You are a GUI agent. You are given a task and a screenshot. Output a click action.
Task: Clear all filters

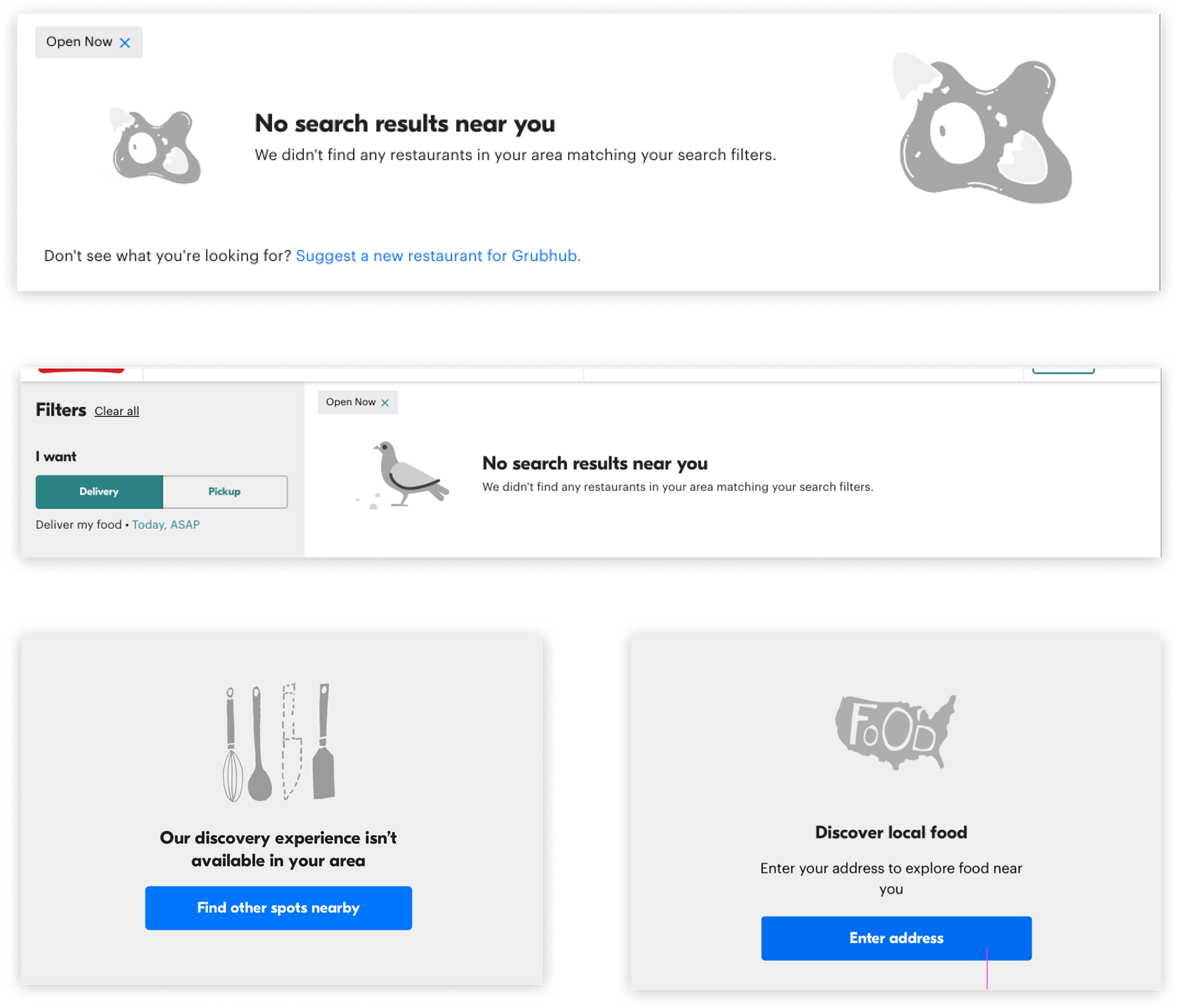click(117, 411)
